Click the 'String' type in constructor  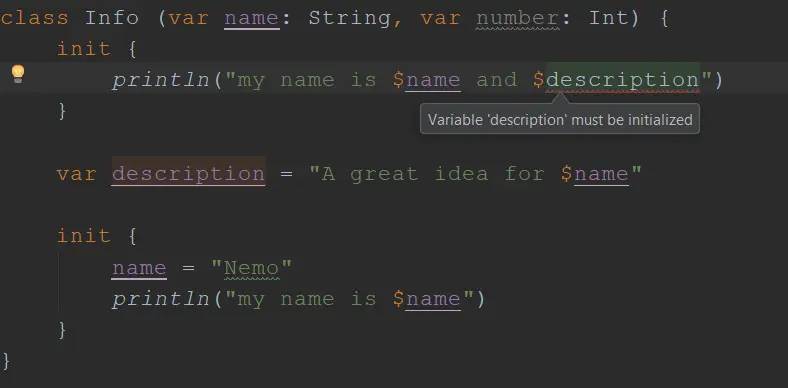pos(350,18)
